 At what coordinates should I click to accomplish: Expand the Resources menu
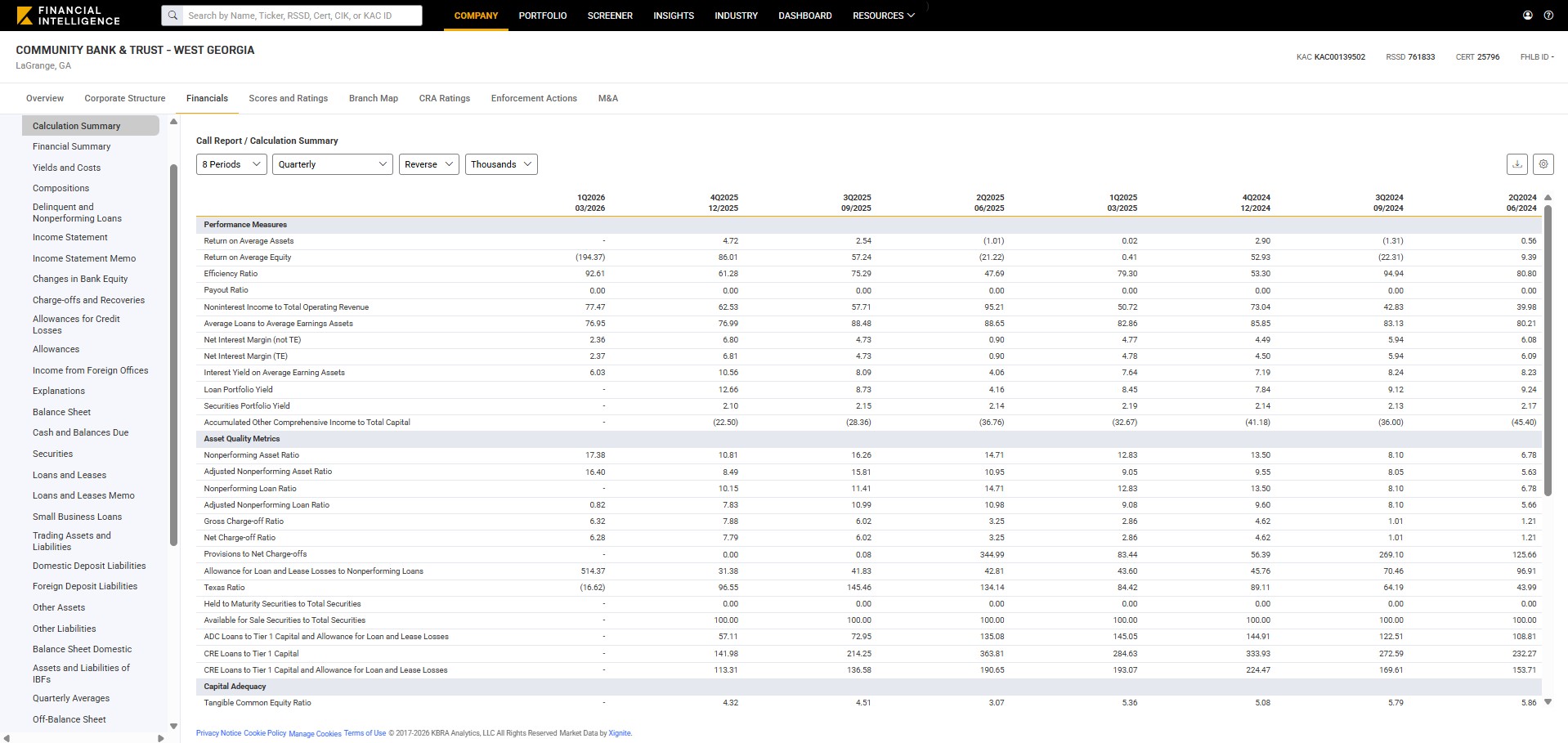(x=883, y=16)
